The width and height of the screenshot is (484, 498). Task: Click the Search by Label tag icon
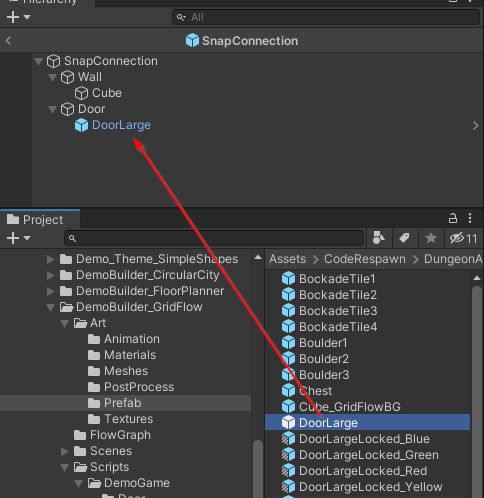pos(404,238)
